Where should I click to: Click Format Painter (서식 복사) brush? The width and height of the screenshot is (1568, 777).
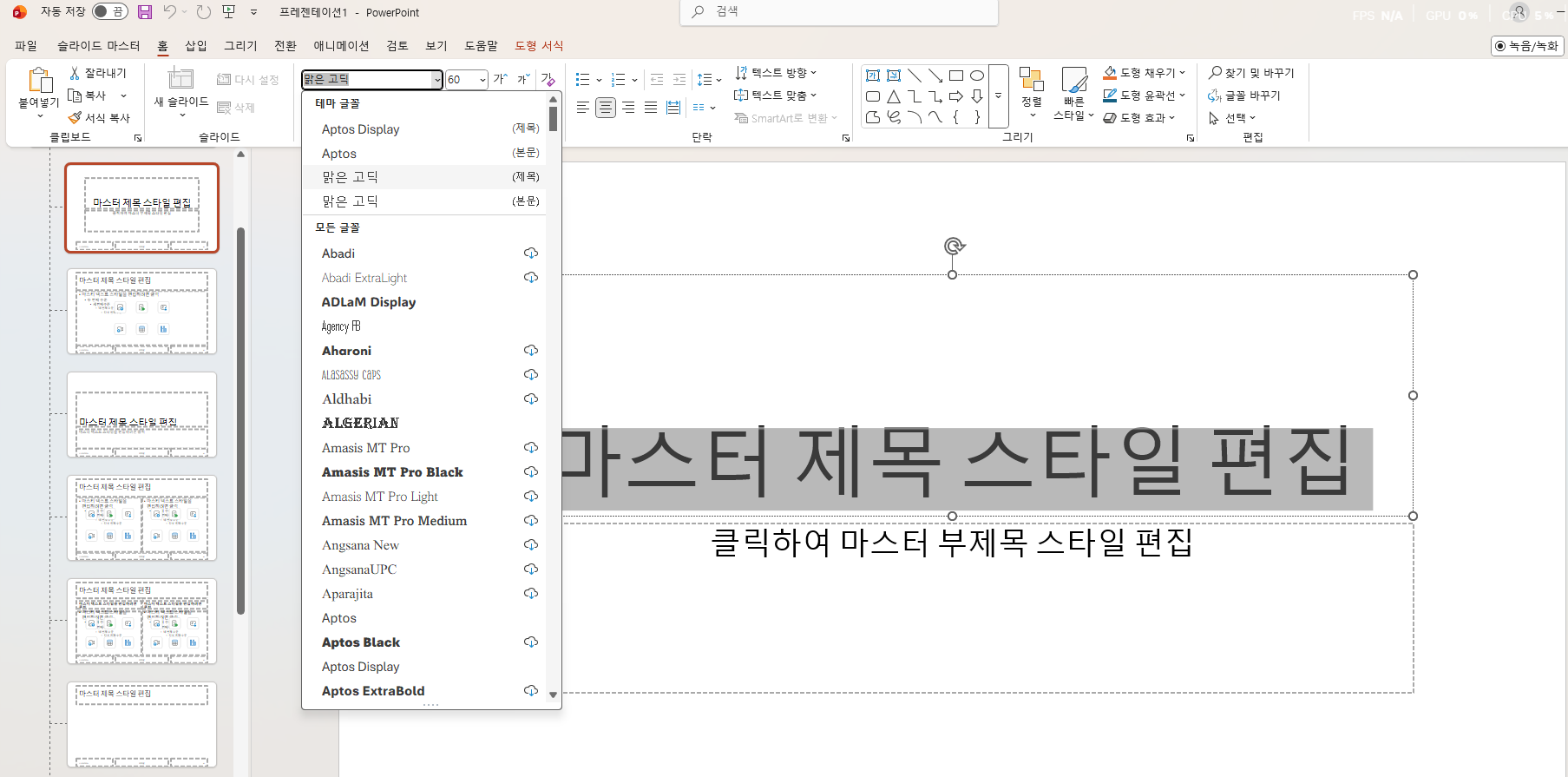coord(99,118)
